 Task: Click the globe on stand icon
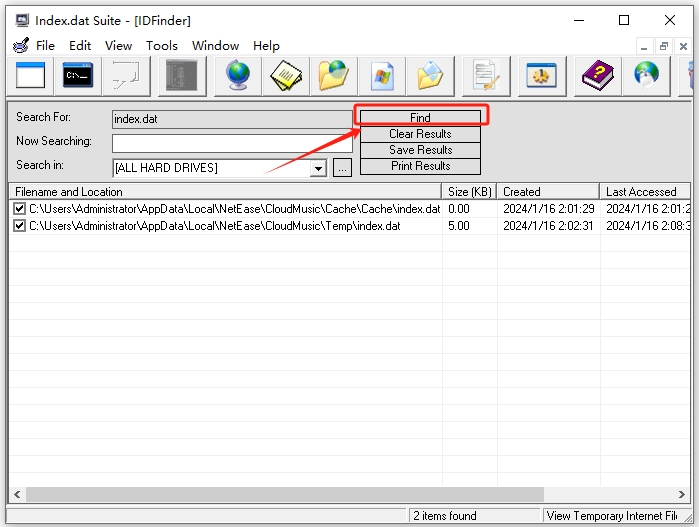[x=238, y=76]
